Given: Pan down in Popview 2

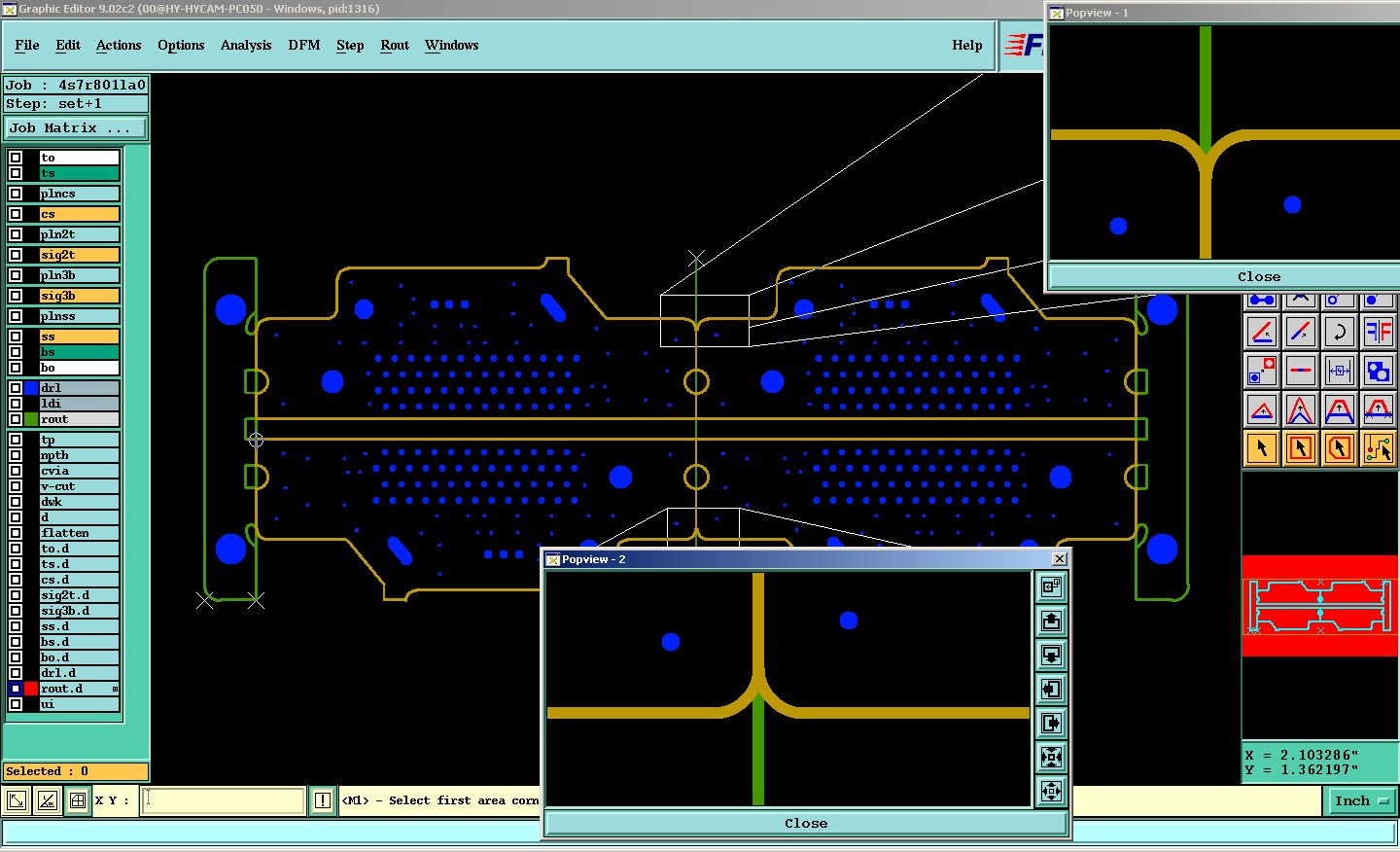Looking at the screenshot, I should point(1051,655).
